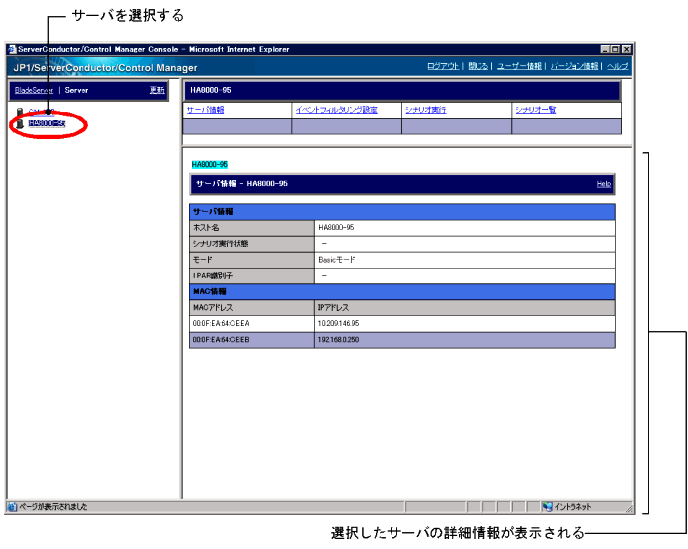Click the モード label cell
688x549 pixels.
point(252,260)
